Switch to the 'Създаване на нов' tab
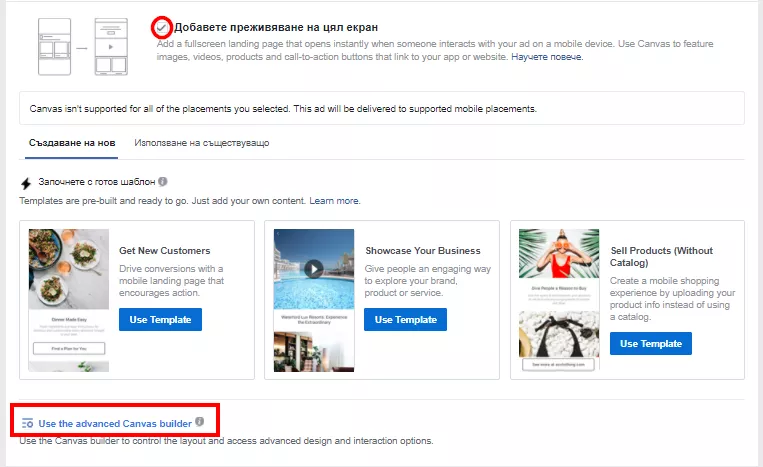The image size is (763, 467). [72, 143]
